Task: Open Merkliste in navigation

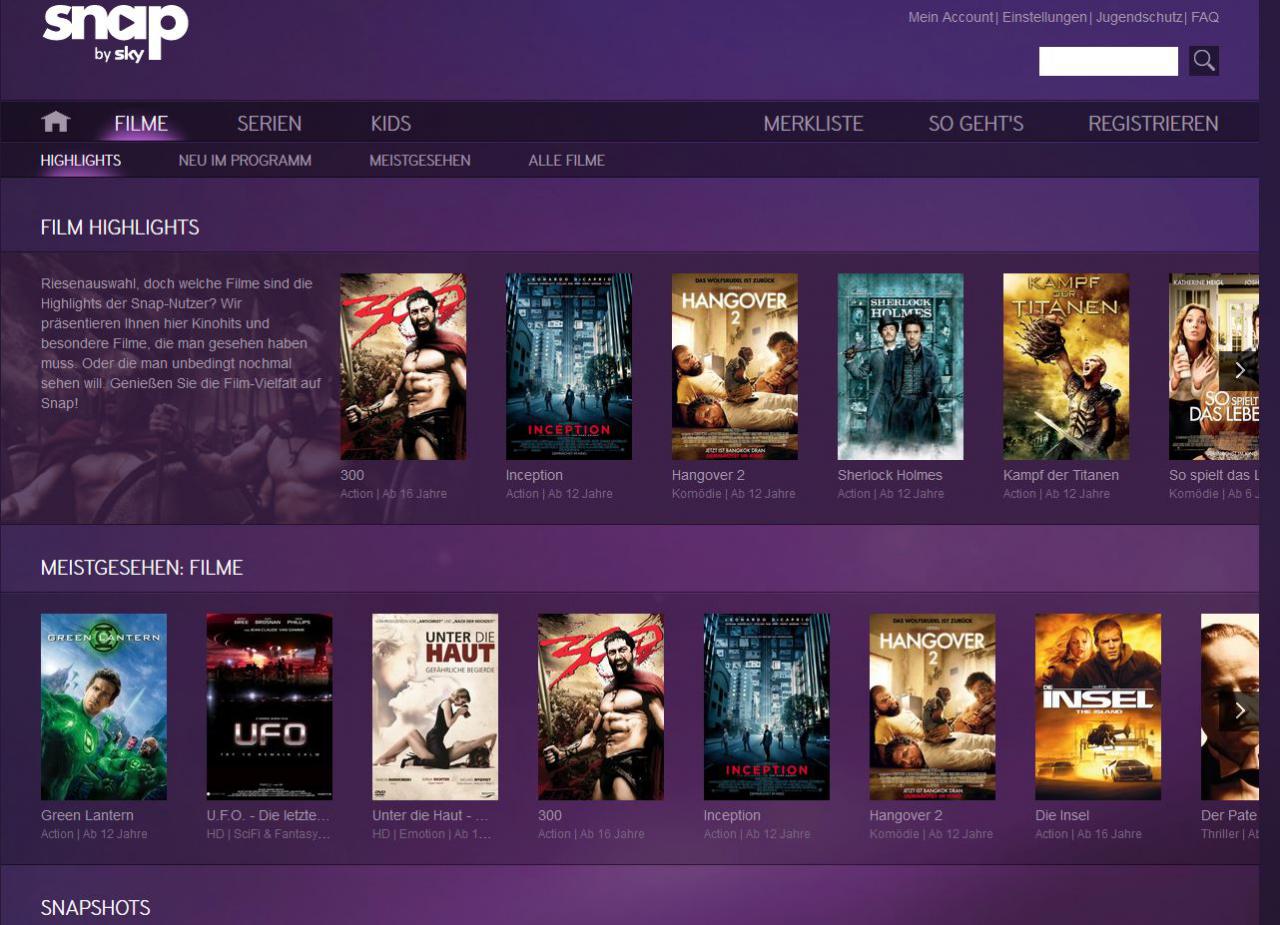Action: click(813, 123)
